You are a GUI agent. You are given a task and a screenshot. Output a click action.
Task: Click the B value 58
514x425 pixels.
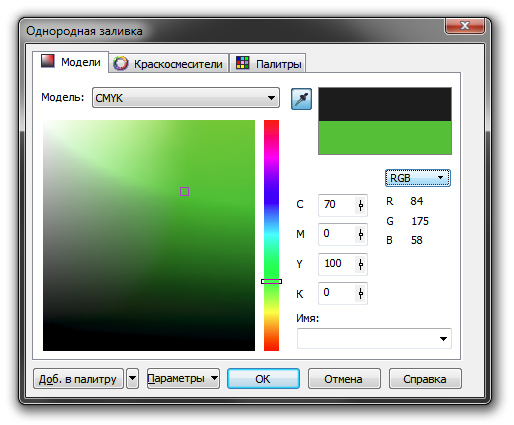click(x=416, y=240)
